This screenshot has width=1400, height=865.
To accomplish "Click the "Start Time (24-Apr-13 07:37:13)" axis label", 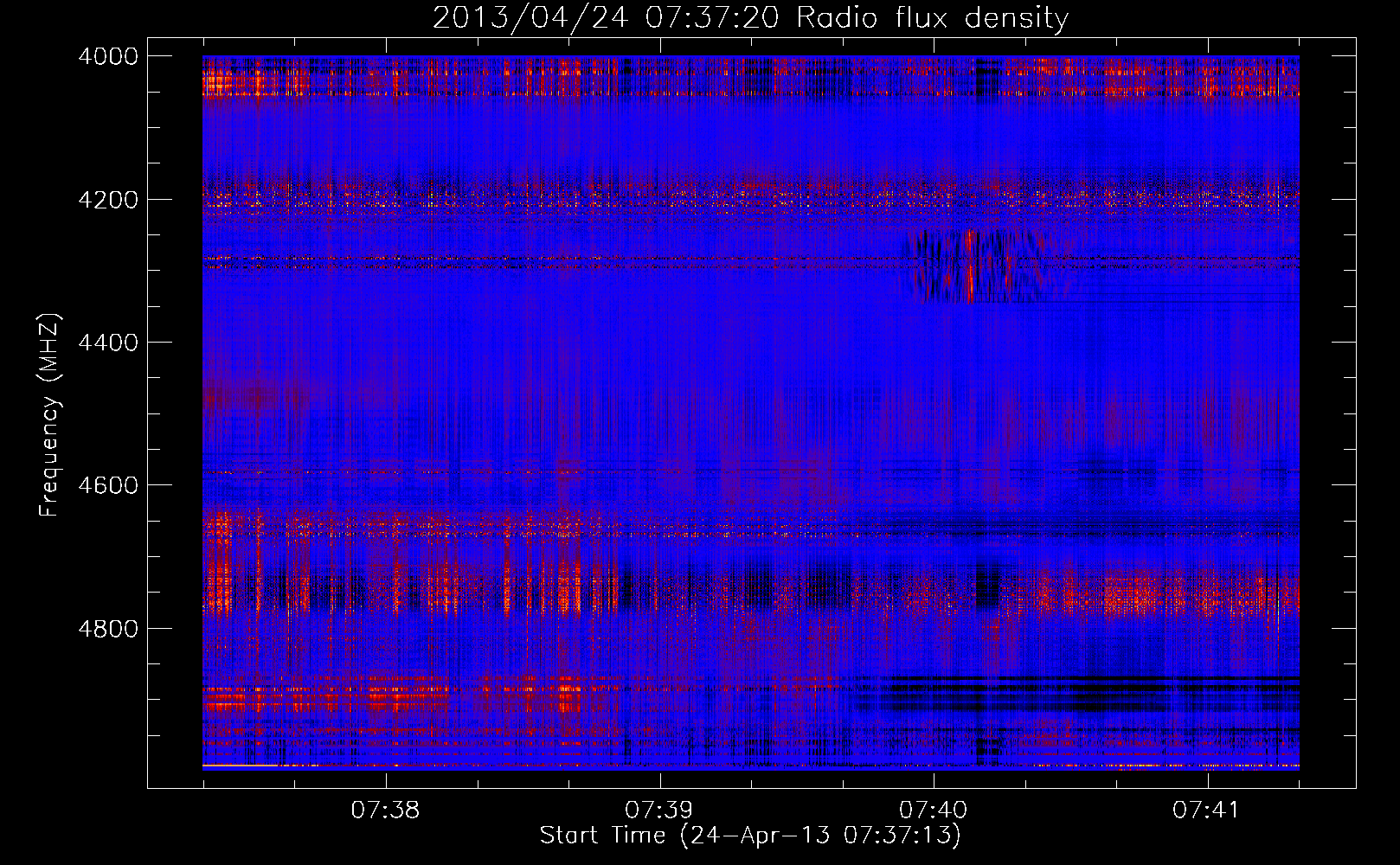I will pyautogui.click(x=750, y=836).
